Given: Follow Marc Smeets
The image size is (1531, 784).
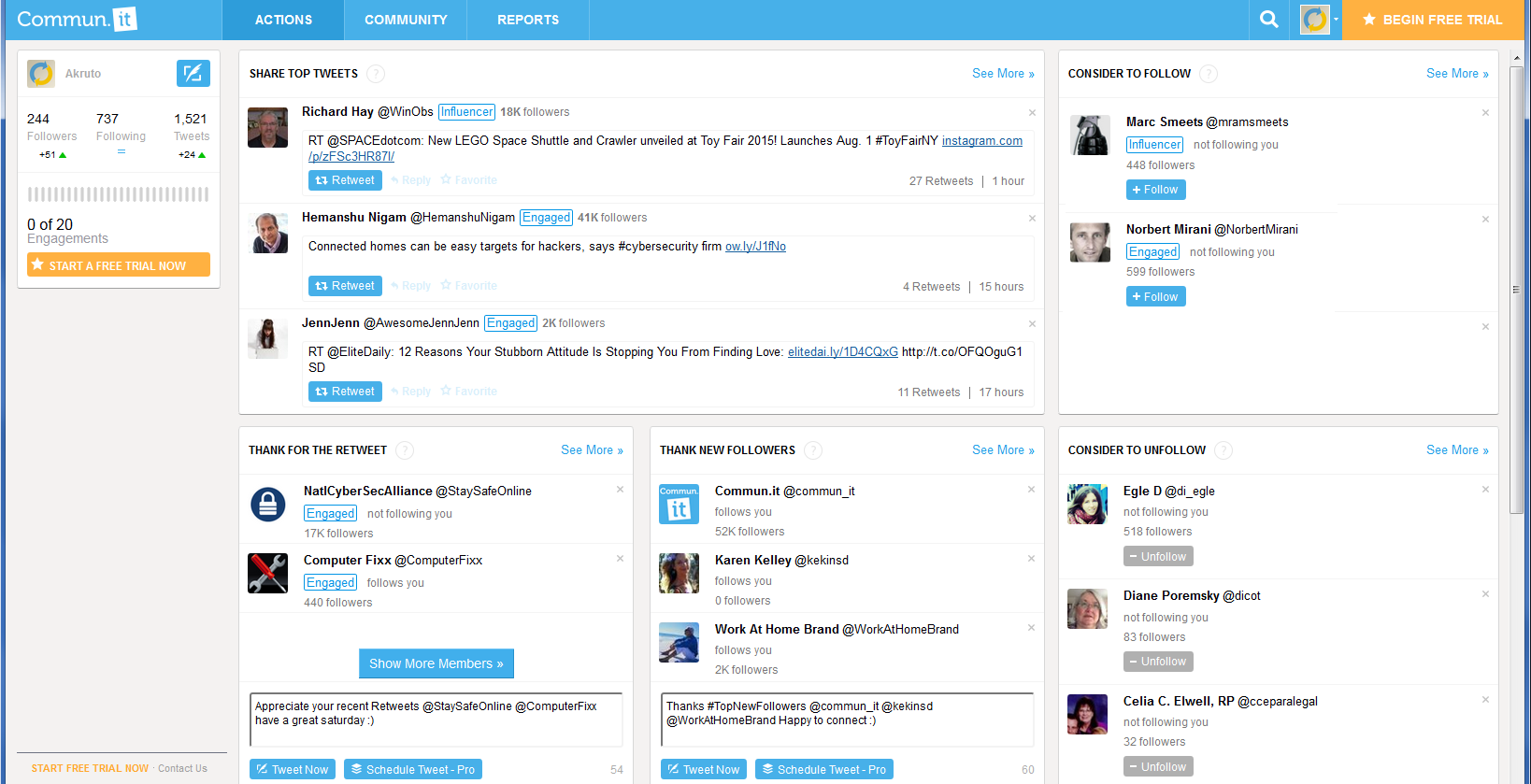Looking at the screenshot, I should tap(1155, 190).
